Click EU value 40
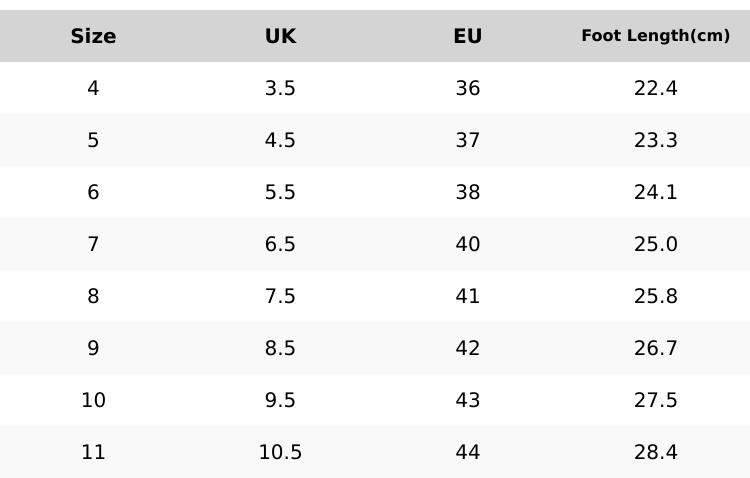Viewport: 750px width, 478px height. click(x=468, y=245)
